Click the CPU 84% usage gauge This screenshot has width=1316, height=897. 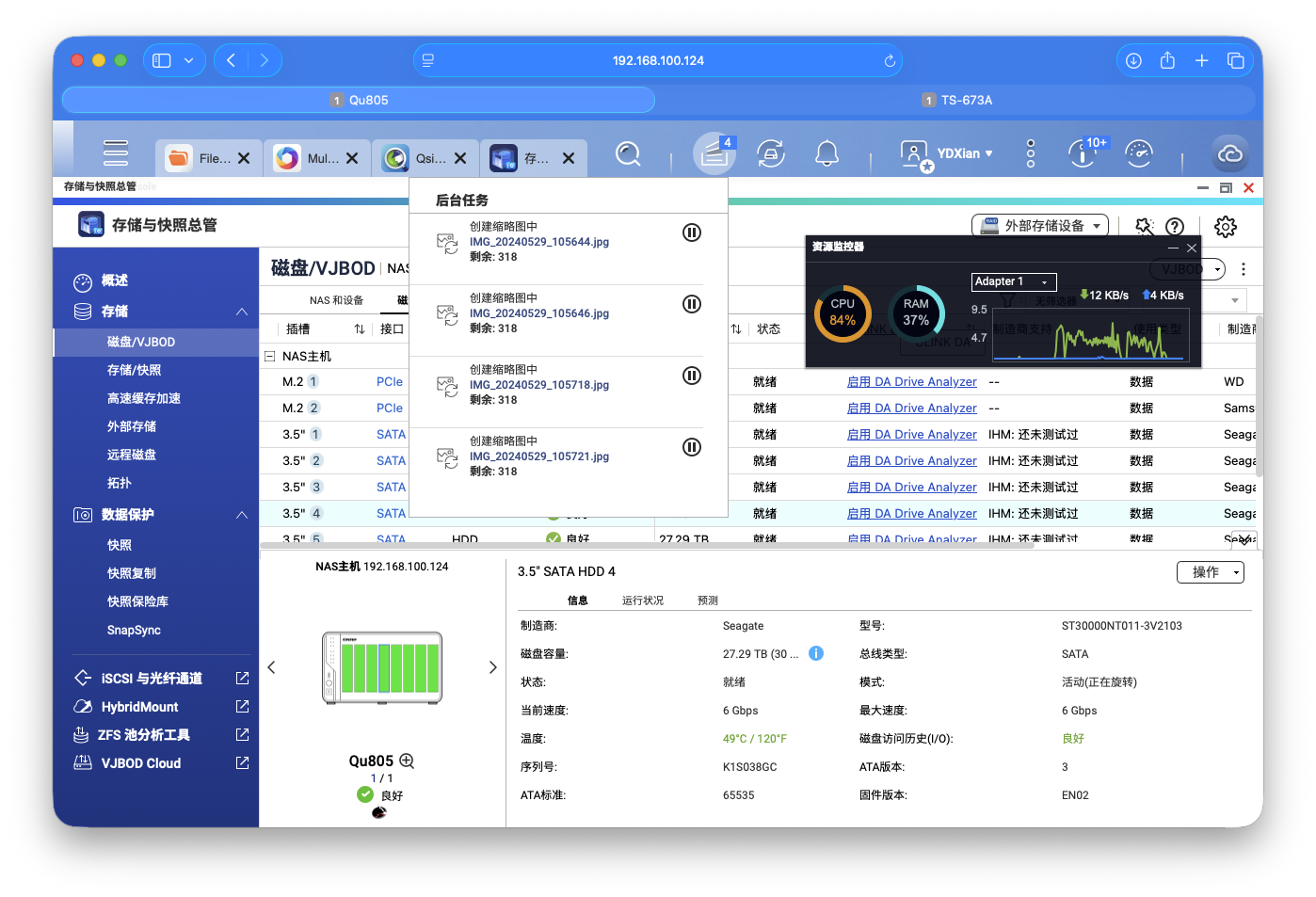click(842, 314)
